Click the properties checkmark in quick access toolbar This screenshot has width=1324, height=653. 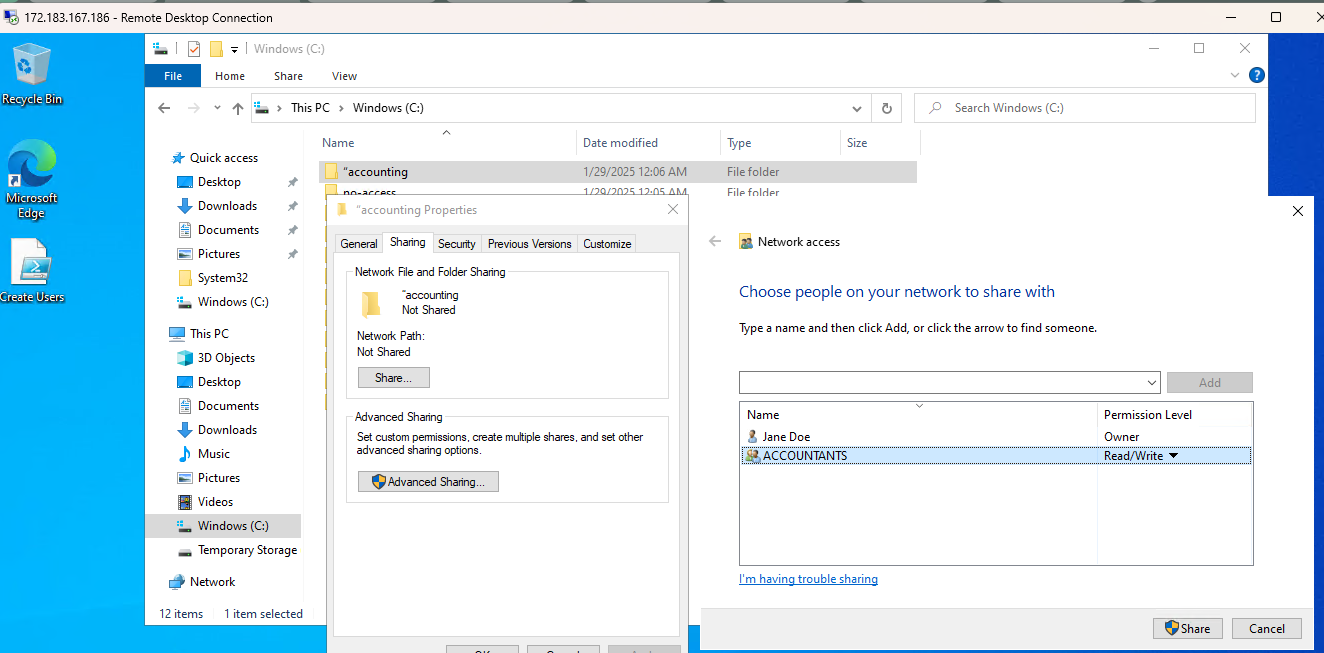click(194, 48)
